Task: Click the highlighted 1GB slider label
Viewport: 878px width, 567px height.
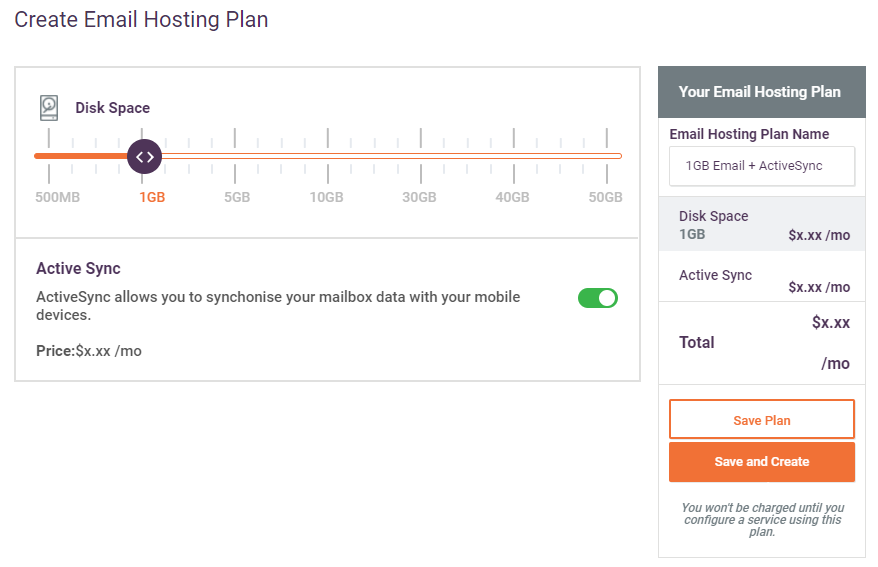Action: point(152,197)
